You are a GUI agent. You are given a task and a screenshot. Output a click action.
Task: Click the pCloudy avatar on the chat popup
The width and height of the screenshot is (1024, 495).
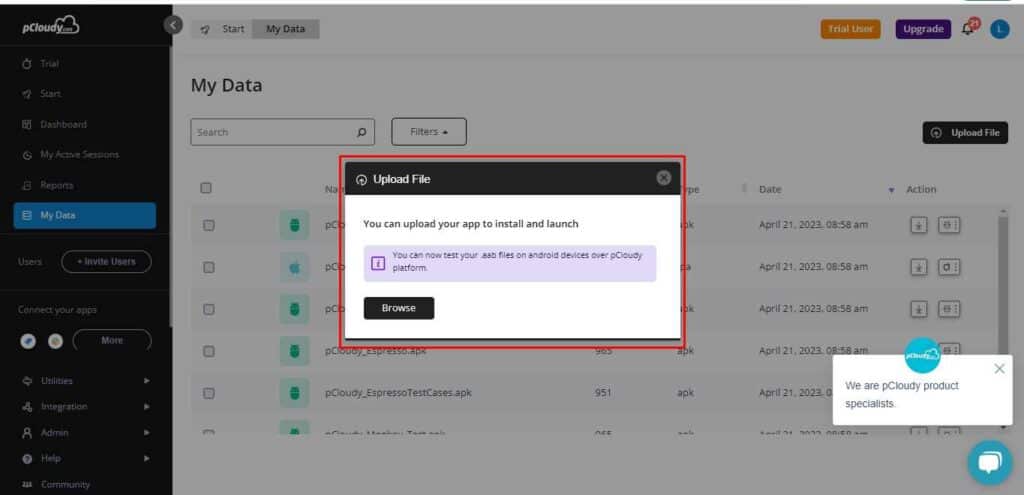click(x=922, y=355)
